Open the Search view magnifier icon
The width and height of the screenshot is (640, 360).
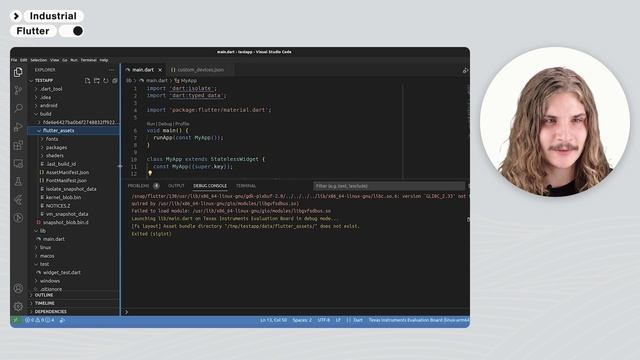pyautogui.click(x=18, y=108)
